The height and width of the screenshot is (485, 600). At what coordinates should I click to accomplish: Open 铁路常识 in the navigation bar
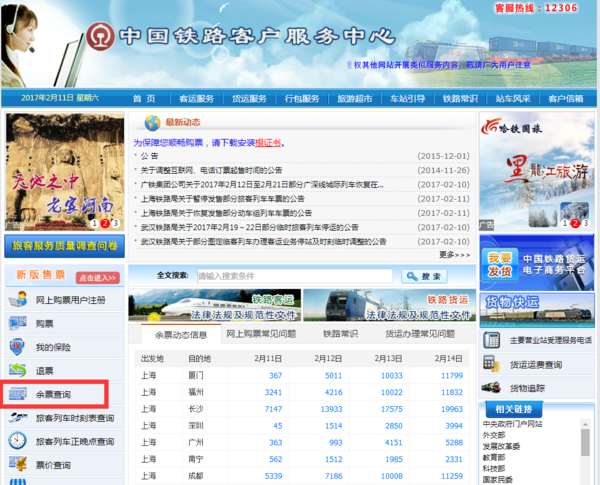point(460,98)
